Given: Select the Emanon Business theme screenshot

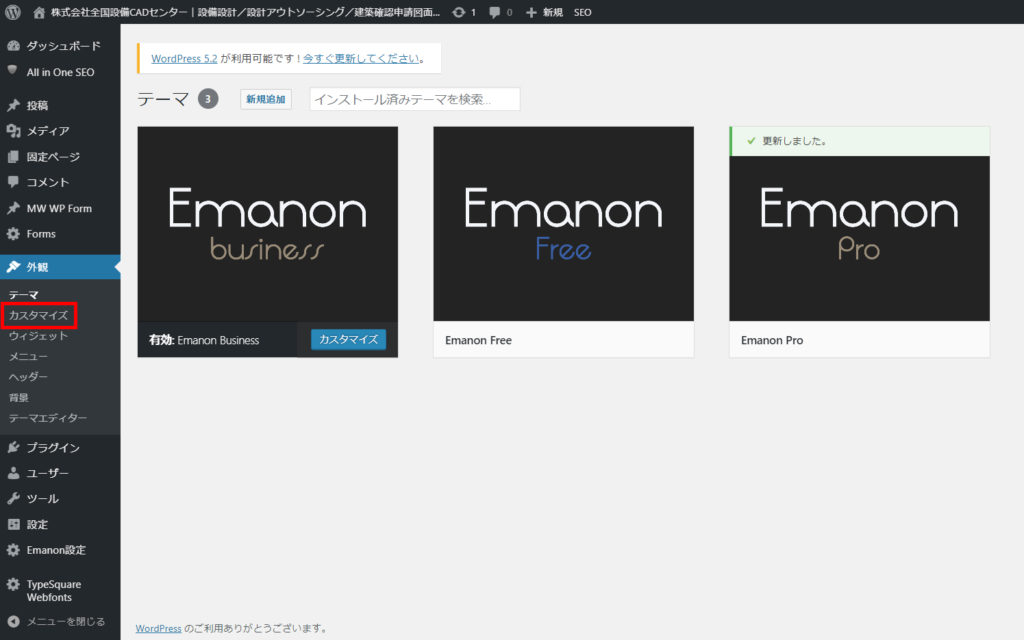Looking at the screenshot, I should pyautogui.click(x=268, y=224).
